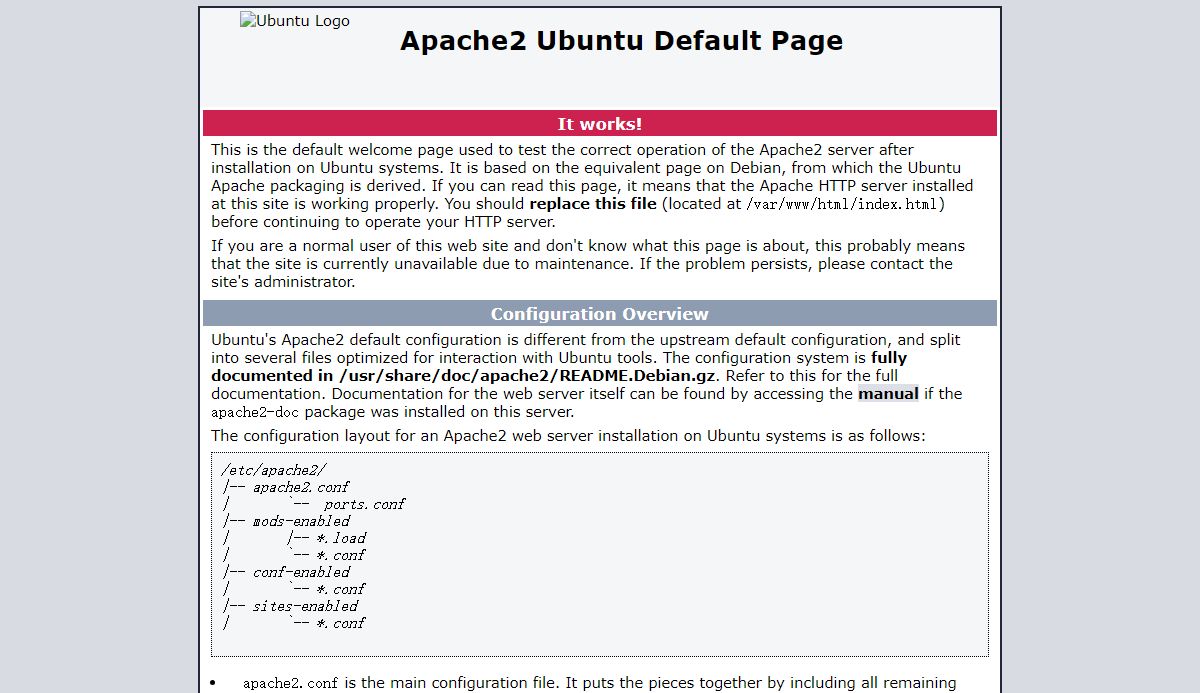Click the '*.load' tree entry
Screen dimensions: 1200x693
[x=341, y=538]
